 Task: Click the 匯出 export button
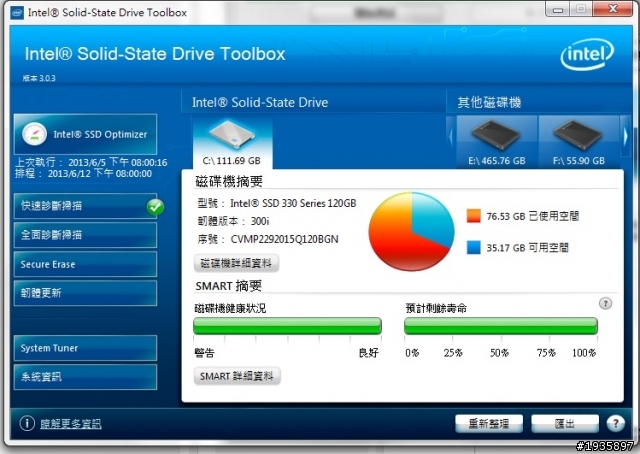565,424
